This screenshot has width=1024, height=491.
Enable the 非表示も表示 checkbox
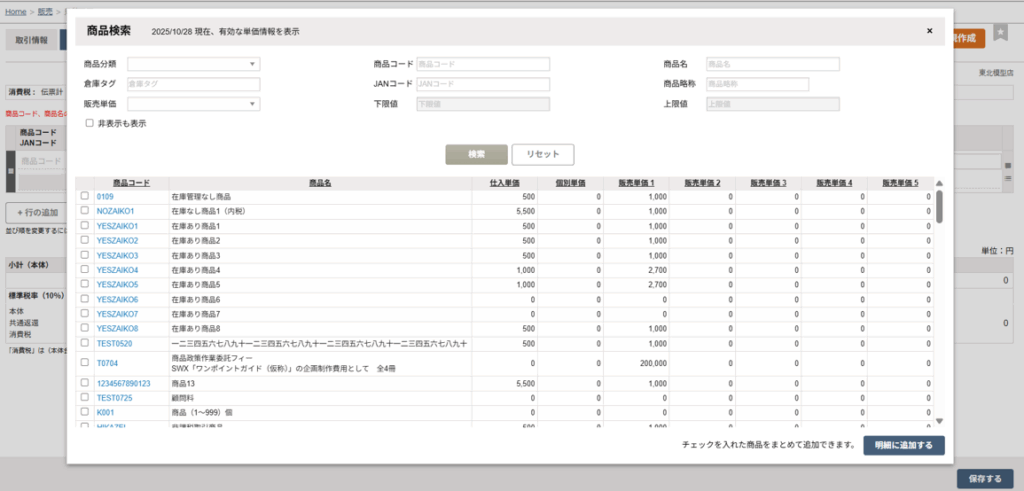(89, 123)
